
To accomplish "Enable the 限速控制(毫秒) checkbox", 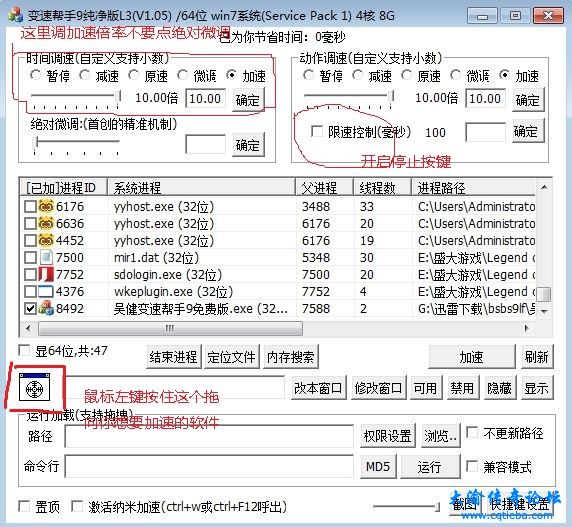I will 317,131.
